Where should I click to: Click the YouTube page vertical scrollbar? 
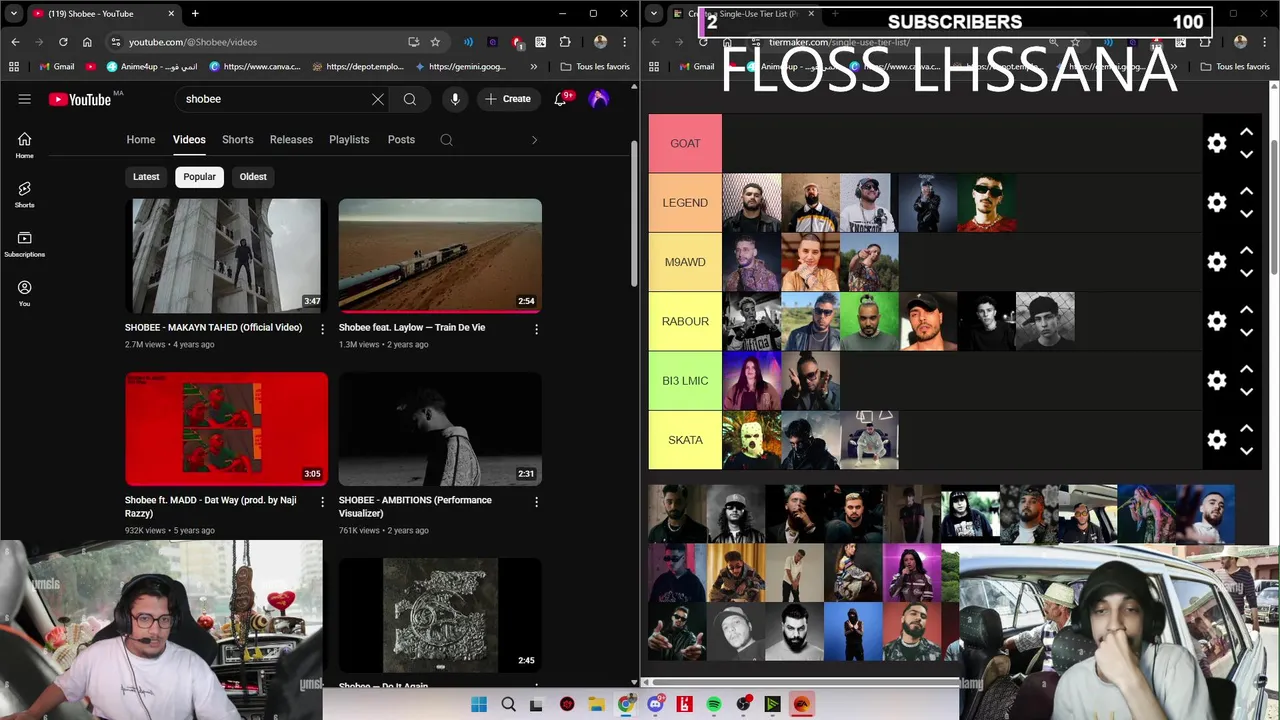click(x=634, y=212)
